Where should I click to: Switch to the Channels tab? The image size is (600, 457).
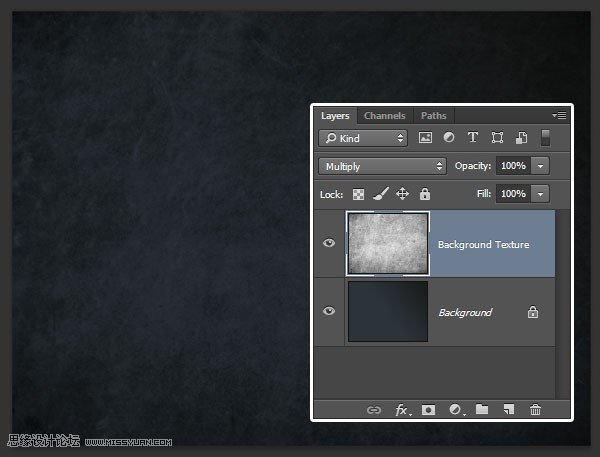tap(384, 116)
